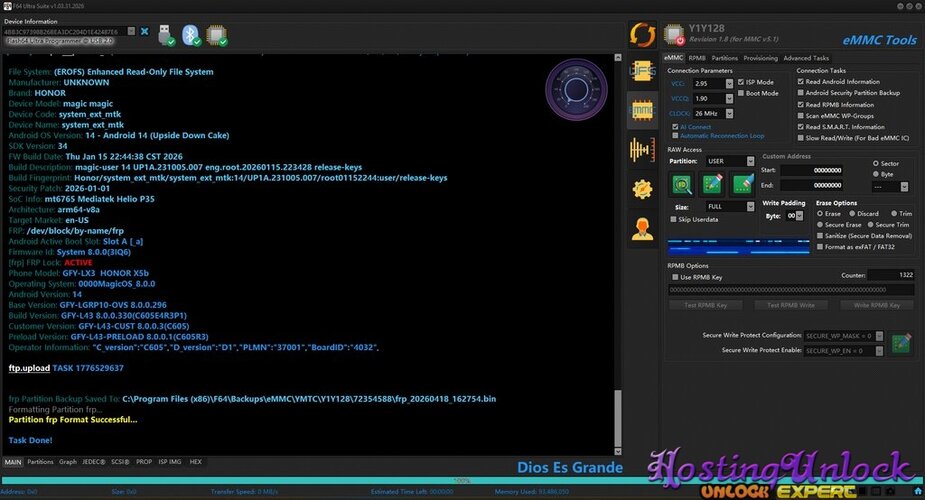
Task: Open the Partition USER dropdown
Action: click(750, 161)
